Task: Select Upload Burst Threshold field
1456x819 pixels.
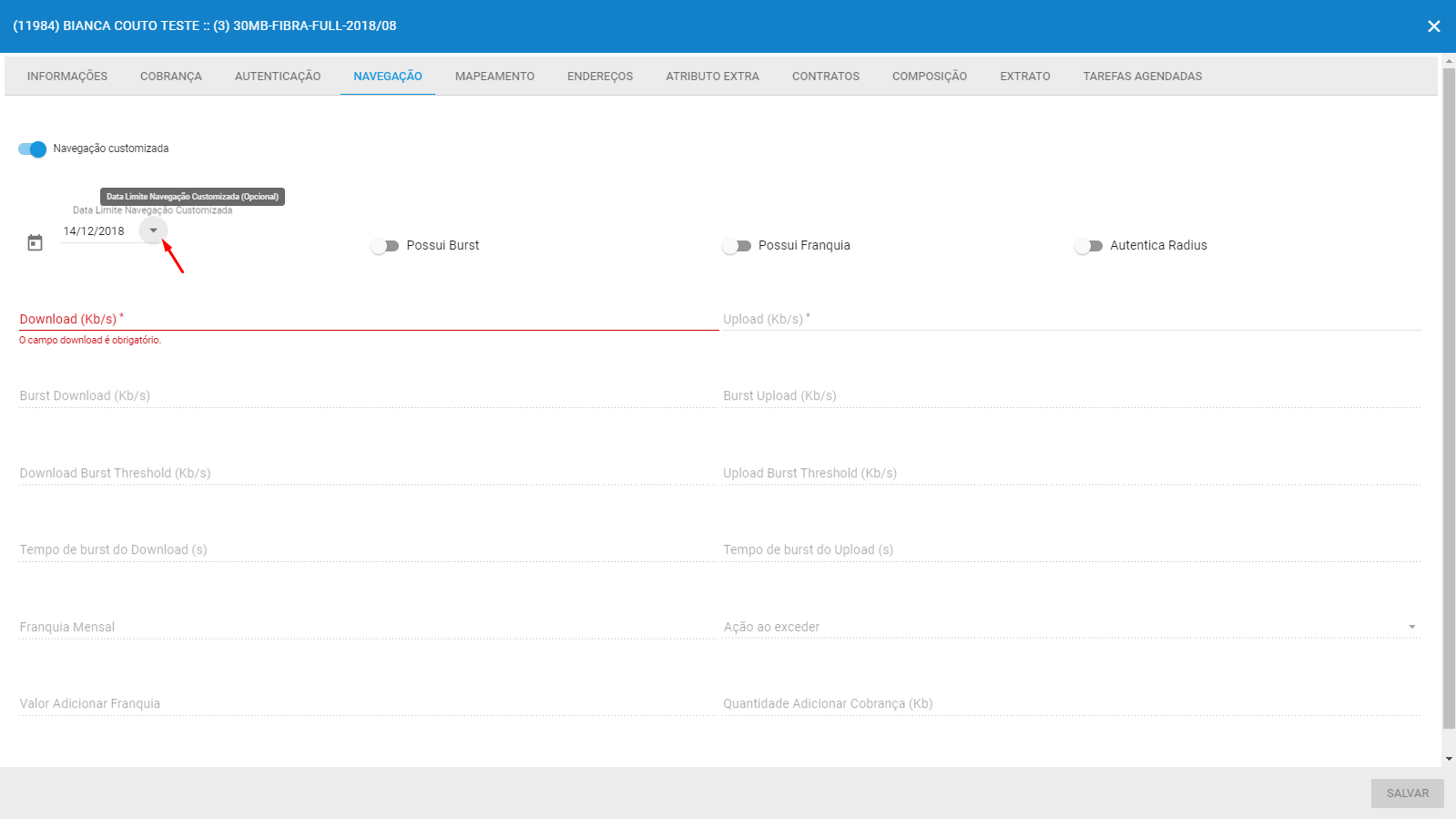Action: (x=1072, y=473)
